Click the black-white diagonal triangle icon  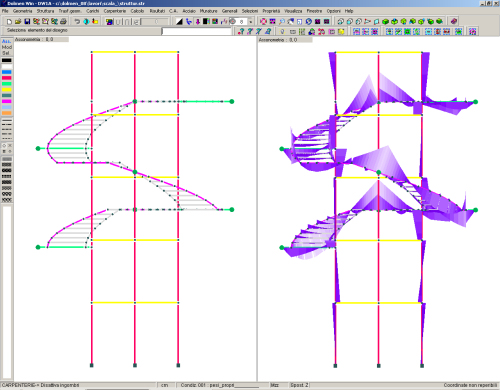pos(179,22)
